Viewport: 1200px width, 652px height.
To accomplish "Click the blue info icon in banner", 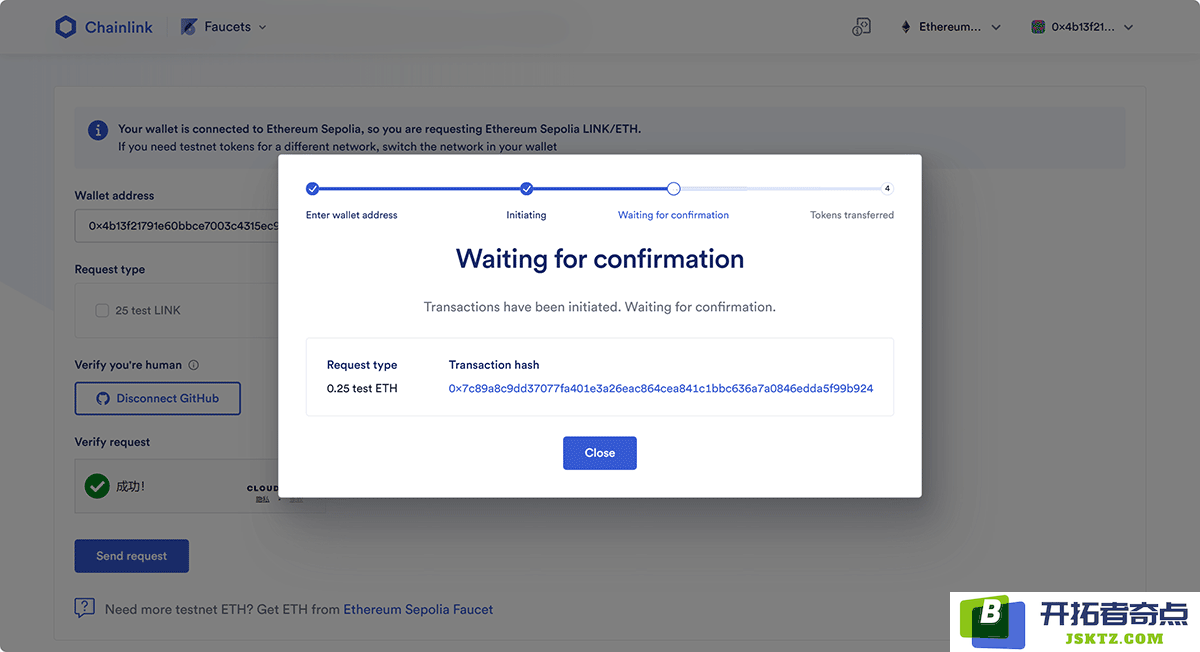I will [98, 130].
